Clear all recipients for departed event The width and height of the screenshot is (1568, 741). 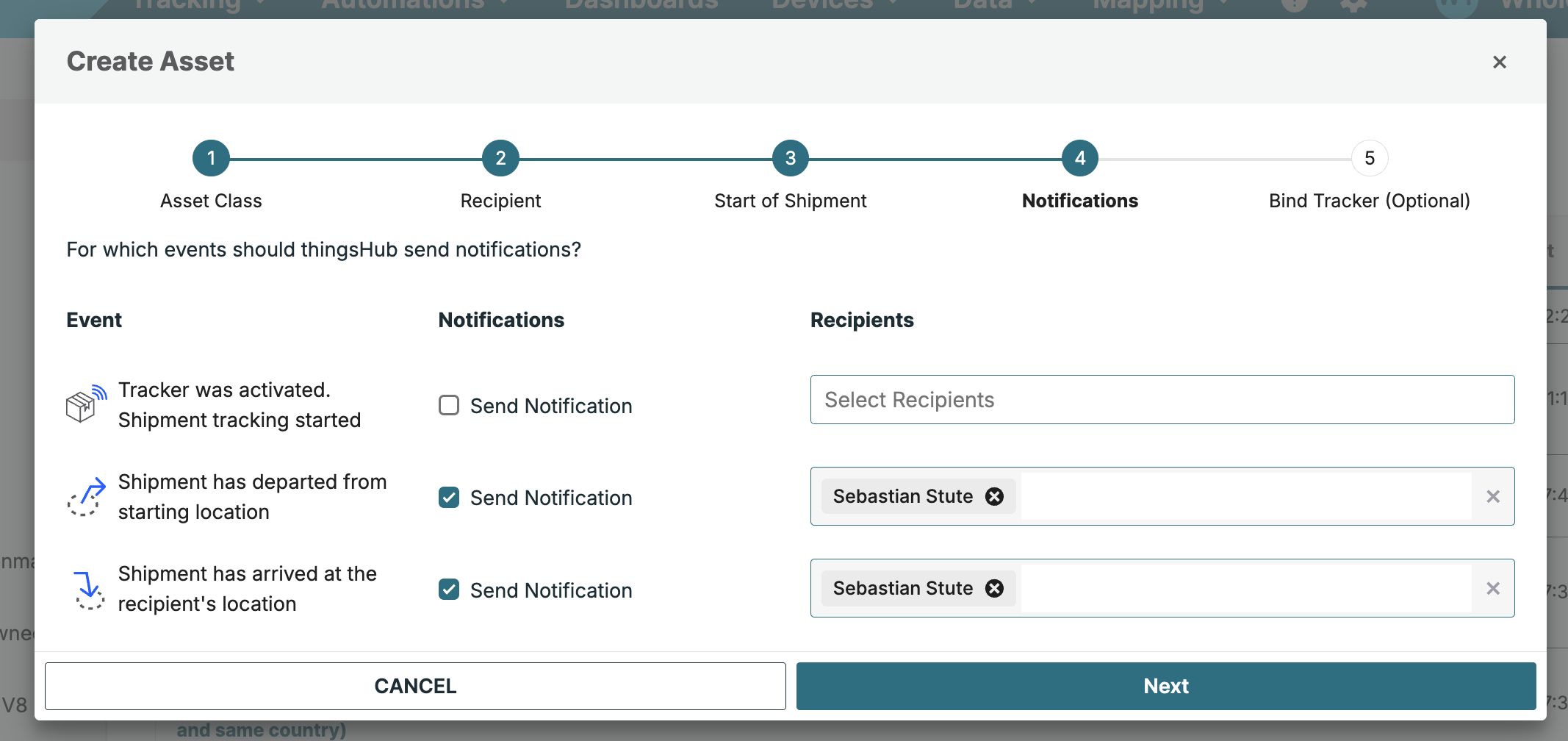(1492, 497)
